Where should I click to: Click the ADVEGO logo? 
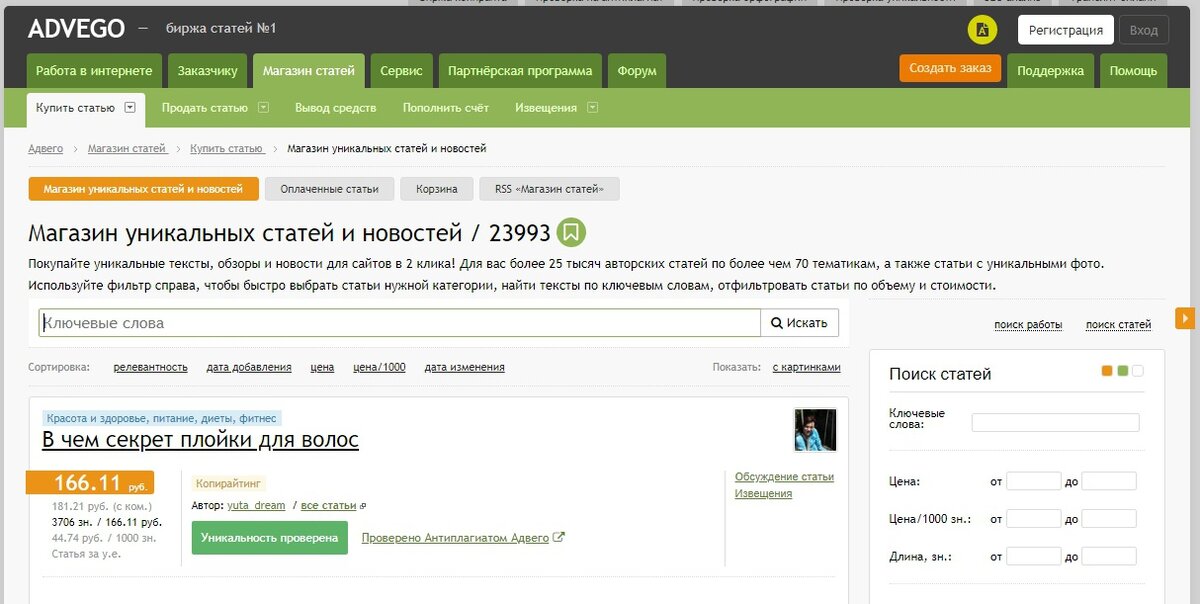point(76,29)
